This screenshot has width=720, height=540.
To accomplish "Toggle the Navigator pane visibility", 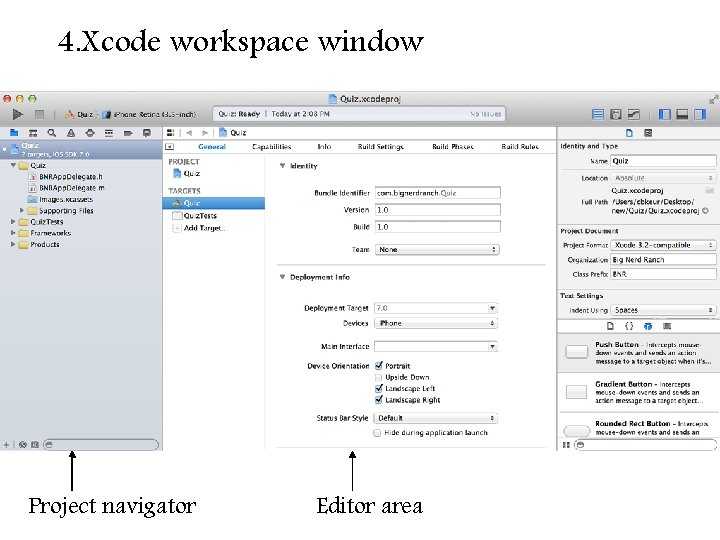I will pos(664,114).
